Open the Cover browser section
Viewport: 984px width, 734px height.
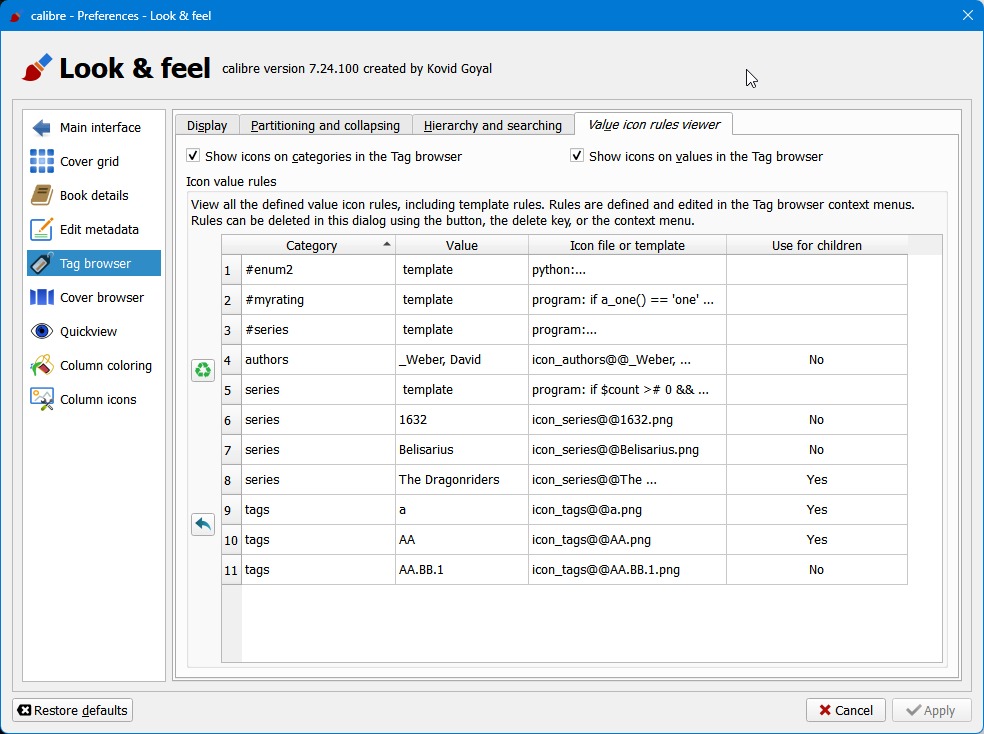[x=101, y=298]
